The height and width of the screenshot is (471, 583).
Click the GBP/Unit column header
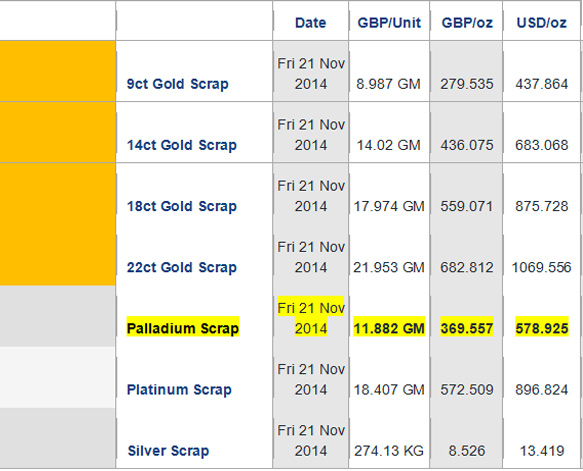[x=389, y=23]
